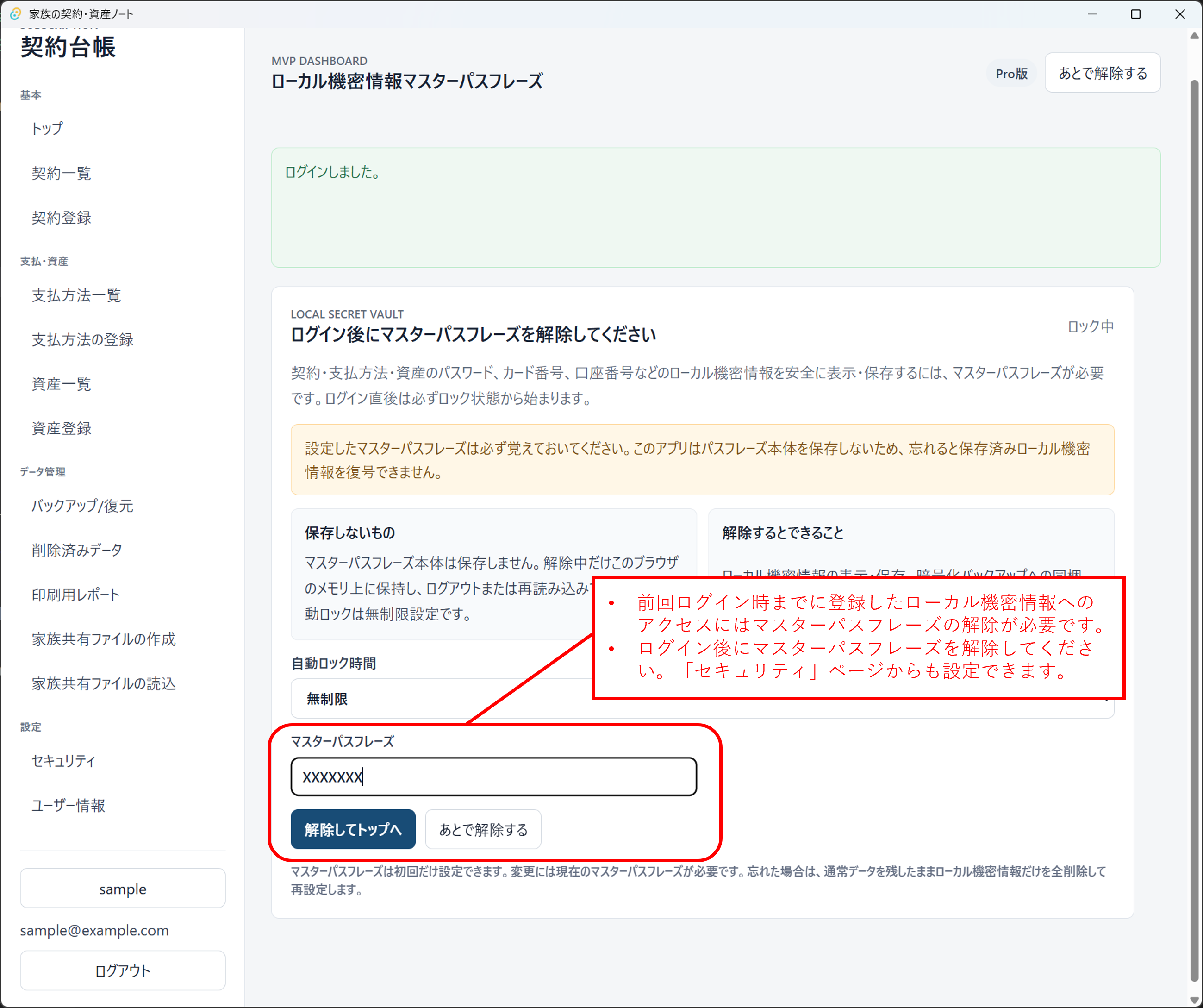
Task: Go to 契約一覧 in the sidebar
Action: click(x=61, y=173)
